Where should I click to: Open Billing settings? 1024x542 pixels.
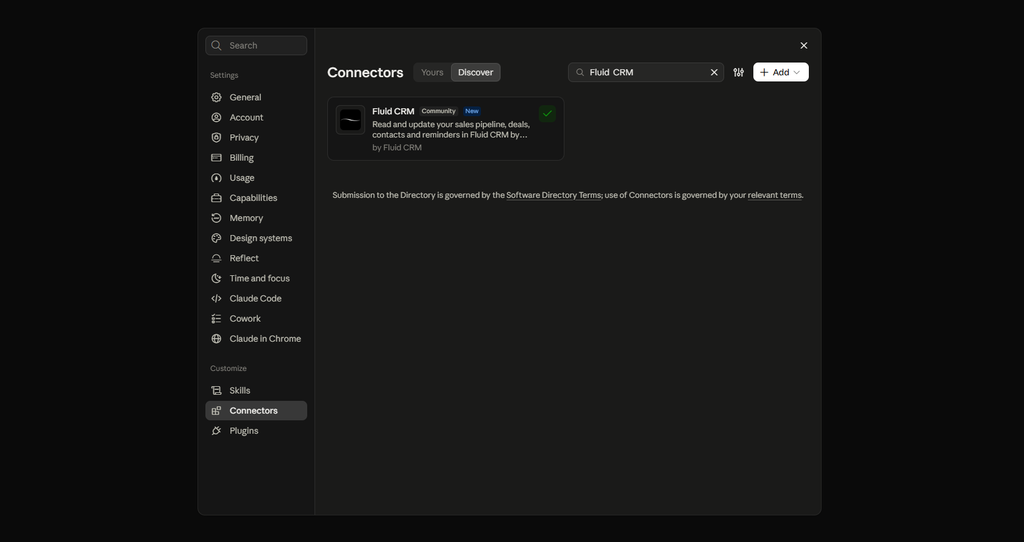(x=256, y=158)
